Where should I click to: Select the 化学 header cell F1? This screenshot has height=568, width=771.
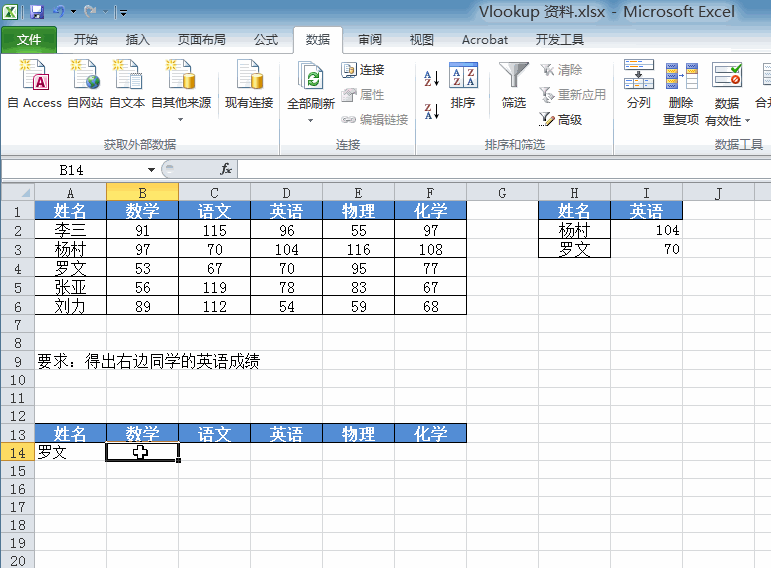tap(430, 210)
